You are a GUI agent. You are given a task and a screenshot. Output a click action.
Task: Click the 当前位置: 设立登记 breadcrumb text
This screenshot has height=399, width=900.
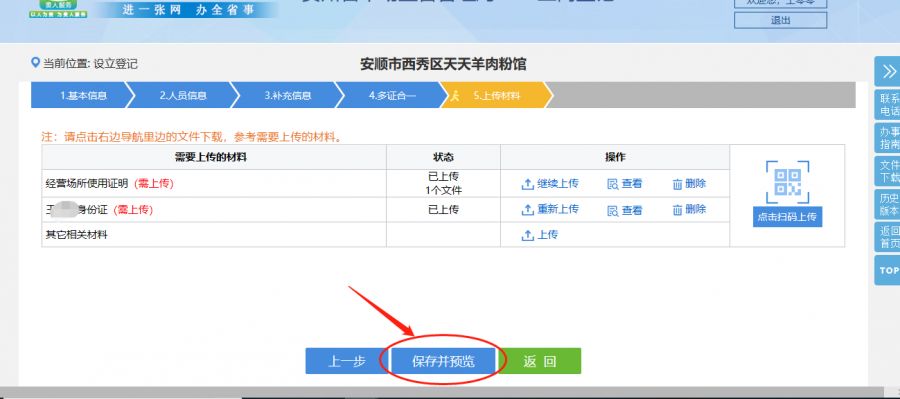click(90, 64)
